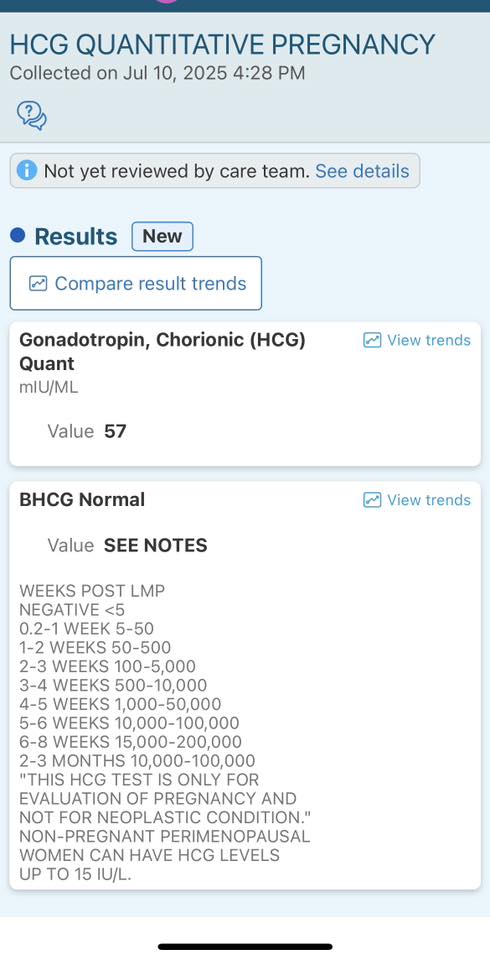Tap the home indicator bar at bottom
Image resolution: width=490 pixels, height=960 pixels.
click(x=245, y=947)
